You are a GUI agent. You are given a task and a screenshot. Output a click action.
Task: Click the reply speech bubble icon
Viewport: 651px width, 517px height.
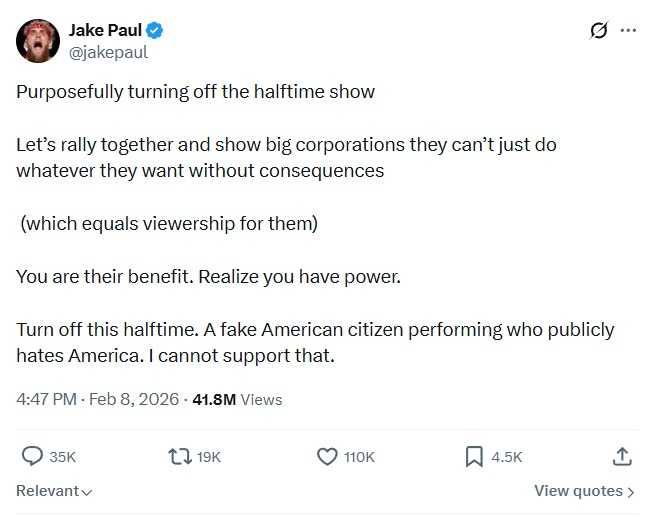(33, 456)
